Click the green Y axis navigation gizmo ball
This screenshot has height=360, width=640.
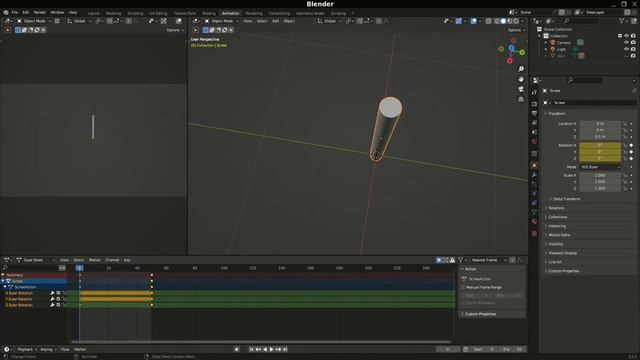[x=522, y=52]
